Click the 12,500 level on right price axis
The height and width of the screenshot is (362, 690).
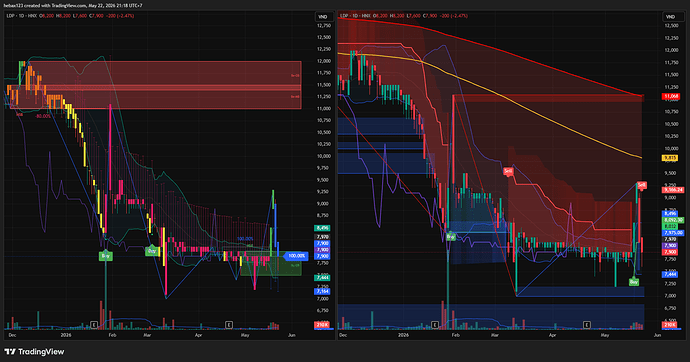point(671,26)
